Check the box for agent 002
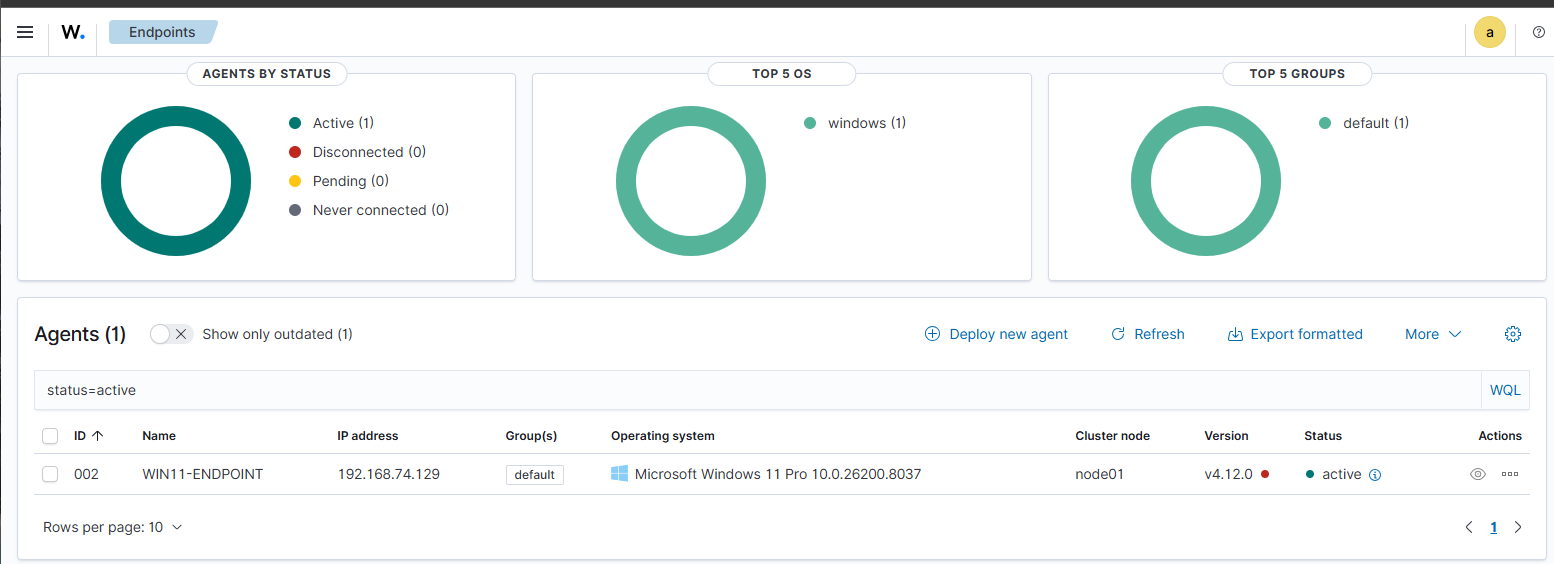Viewport: 1554px width, 564px height. tap(50, 474)
